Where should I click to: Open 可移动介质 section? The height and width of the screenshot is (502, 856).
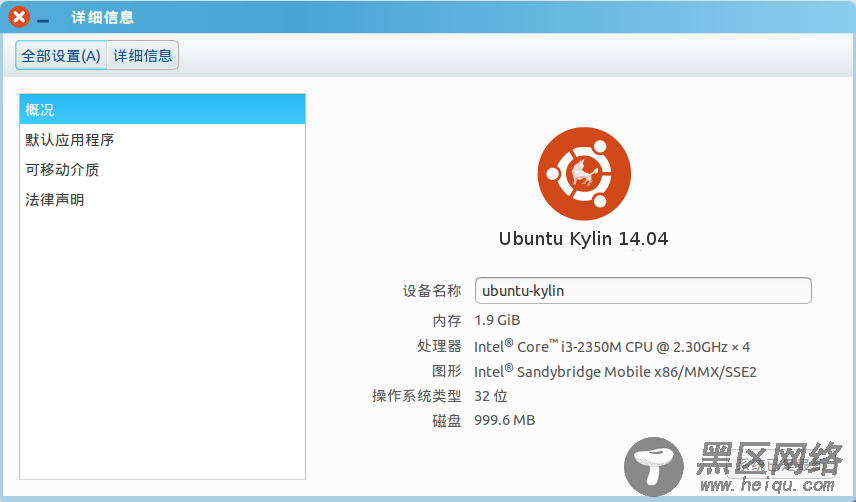(162, 170)
